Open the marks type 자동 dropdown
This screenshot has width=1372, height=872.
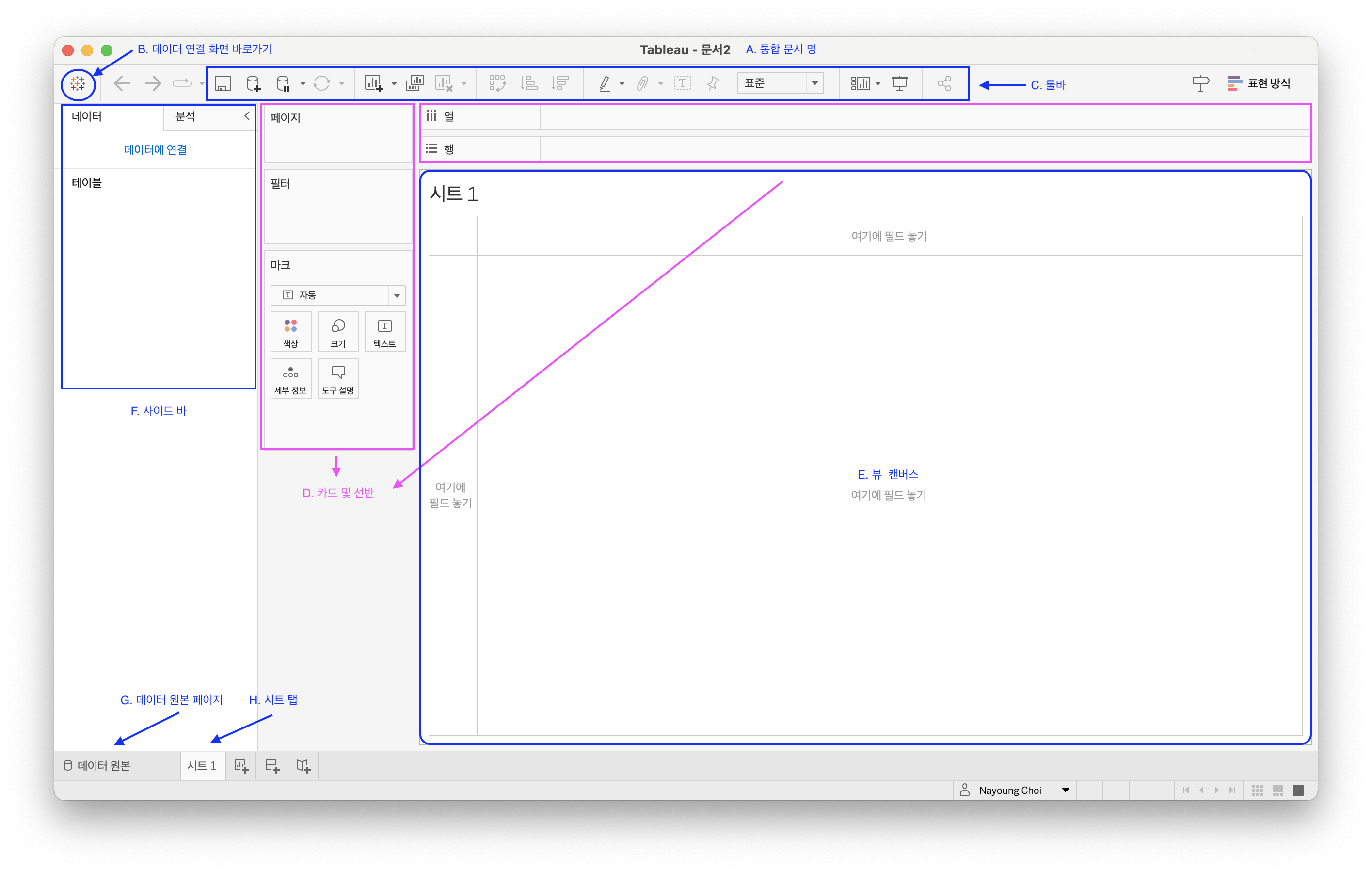pos(338,295)
